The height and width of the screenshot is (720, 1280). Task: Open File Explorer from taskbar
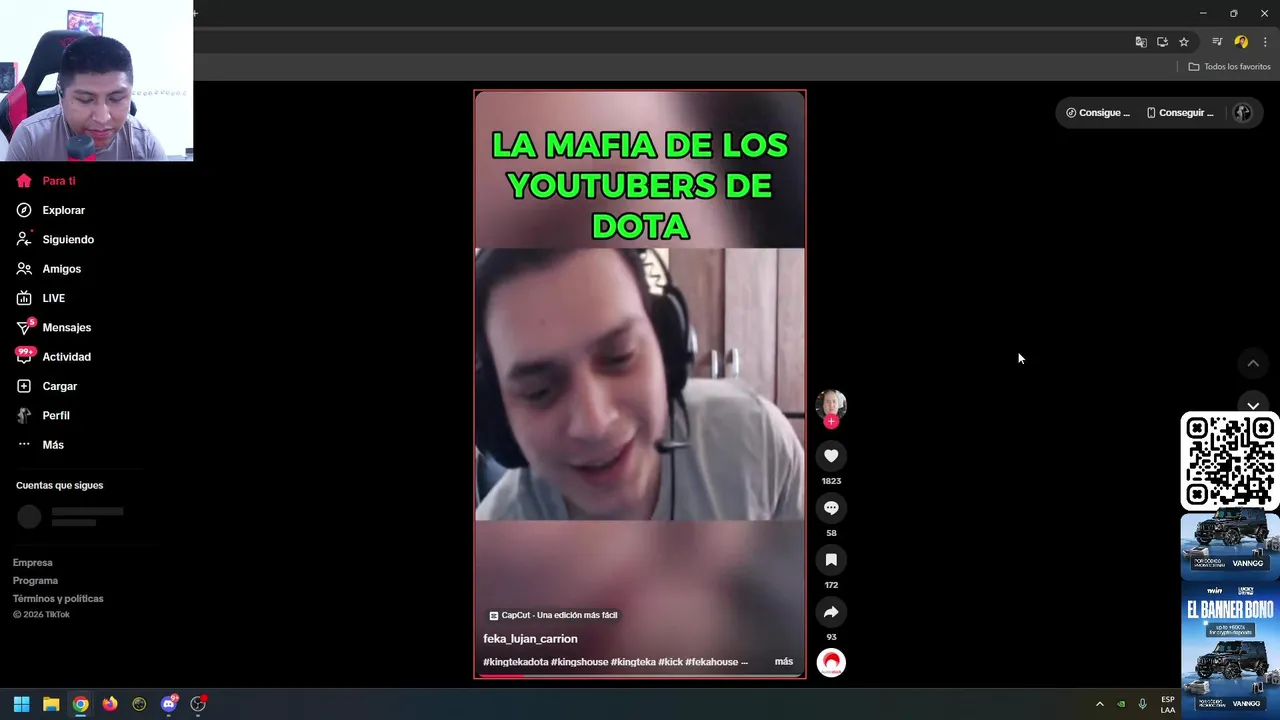pos(51,704)
